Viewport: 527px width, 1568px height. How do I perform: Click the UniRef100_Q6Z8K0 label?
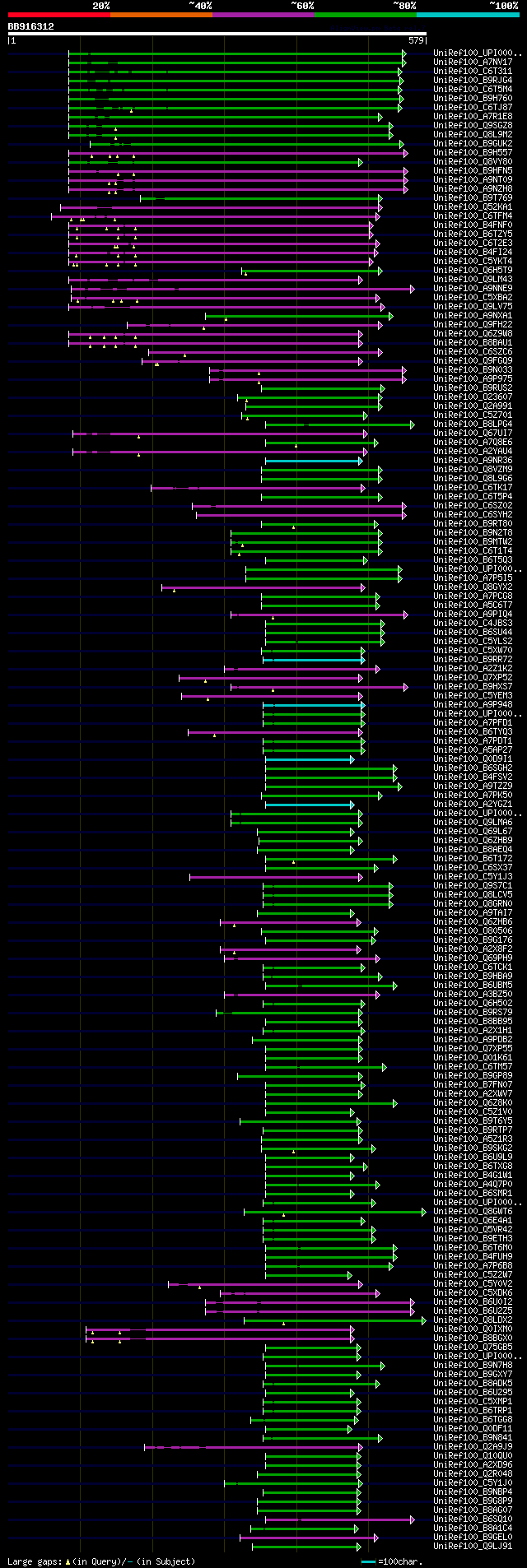point(473,1102)
